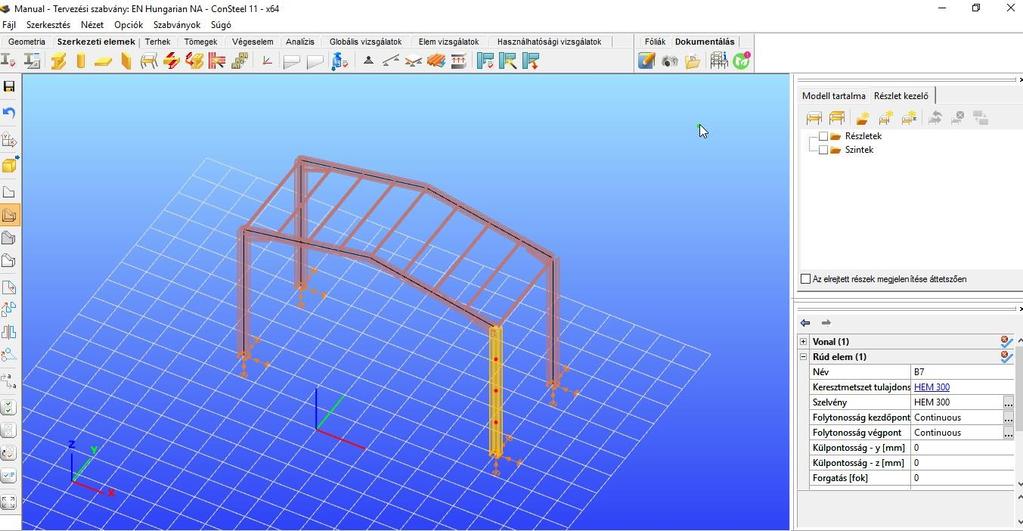
Task: Collapse the Rúd elem (1) group
Action: (803, 357)
